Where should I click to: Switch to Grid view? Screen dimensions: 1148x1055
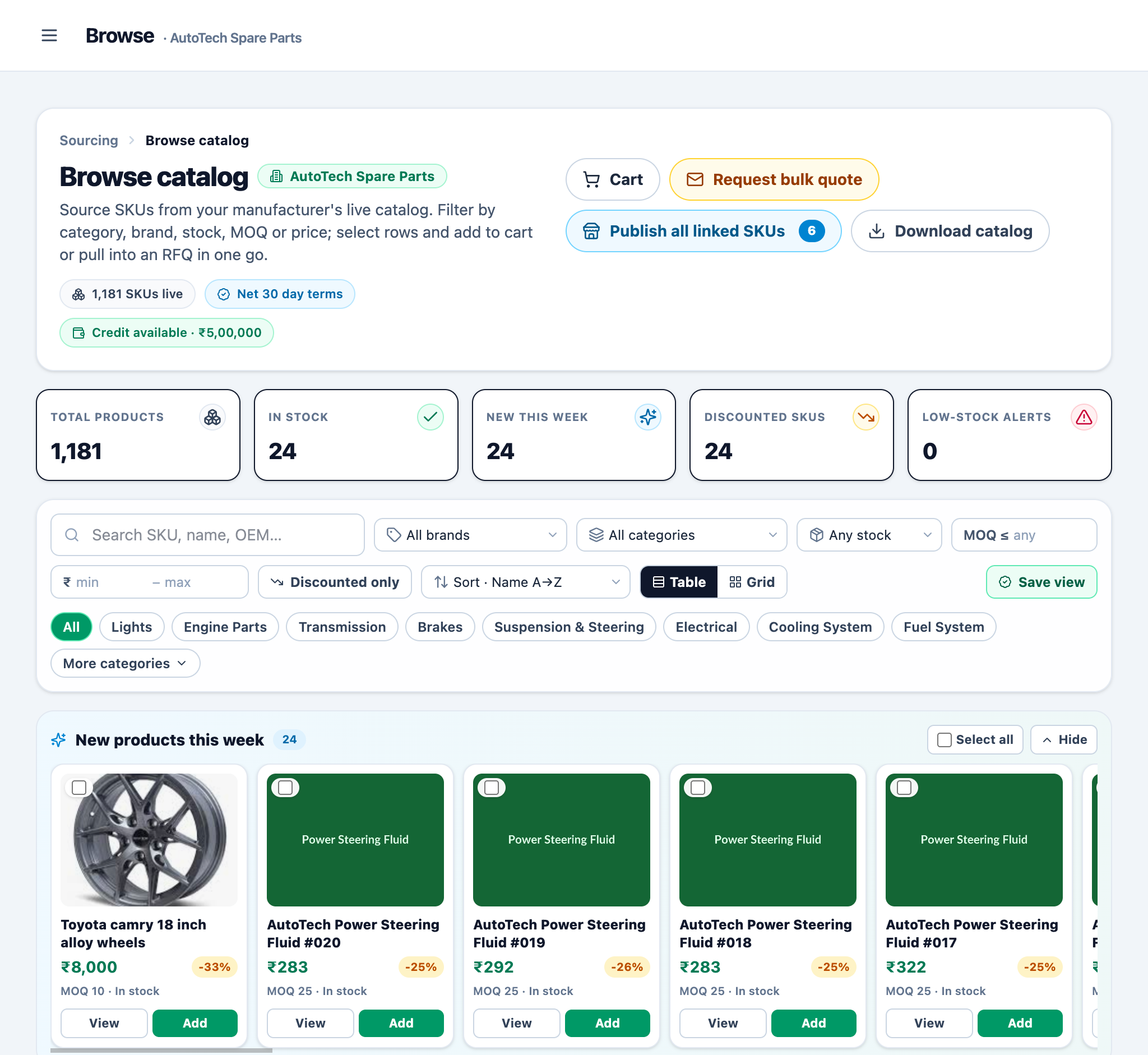(x=752, y=582)
